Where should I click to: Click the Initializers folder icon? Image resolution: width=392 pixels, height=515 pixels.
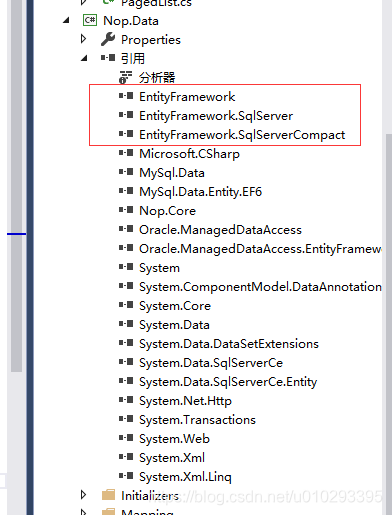point(108,495)
